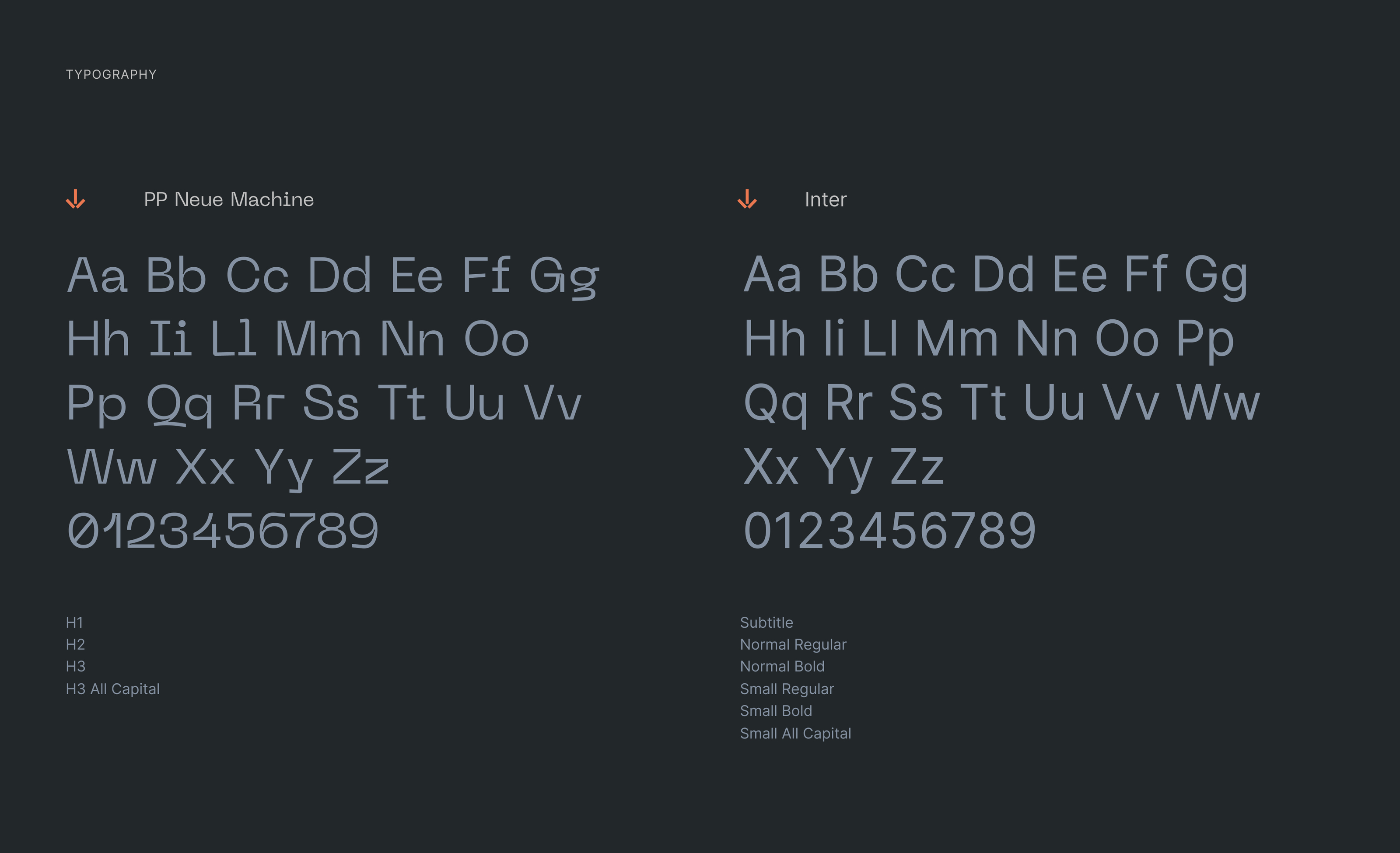The width and height of the screenshot is (1400, 853).
Task: Click the Inter numerals 0123456789
Action: click(x=889, y=531)
